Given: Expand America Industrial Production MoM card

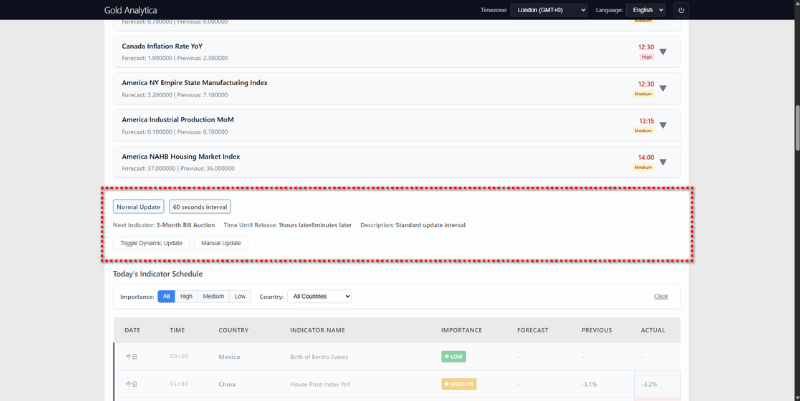Looking at the screenshot, I should 663,125.
